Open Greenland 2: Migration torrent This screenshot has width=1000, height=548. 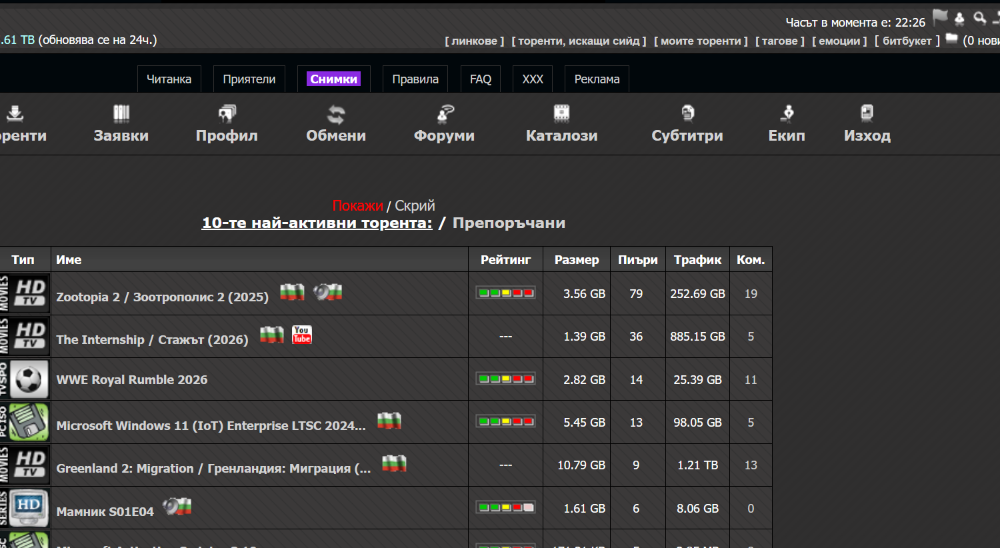213,468
